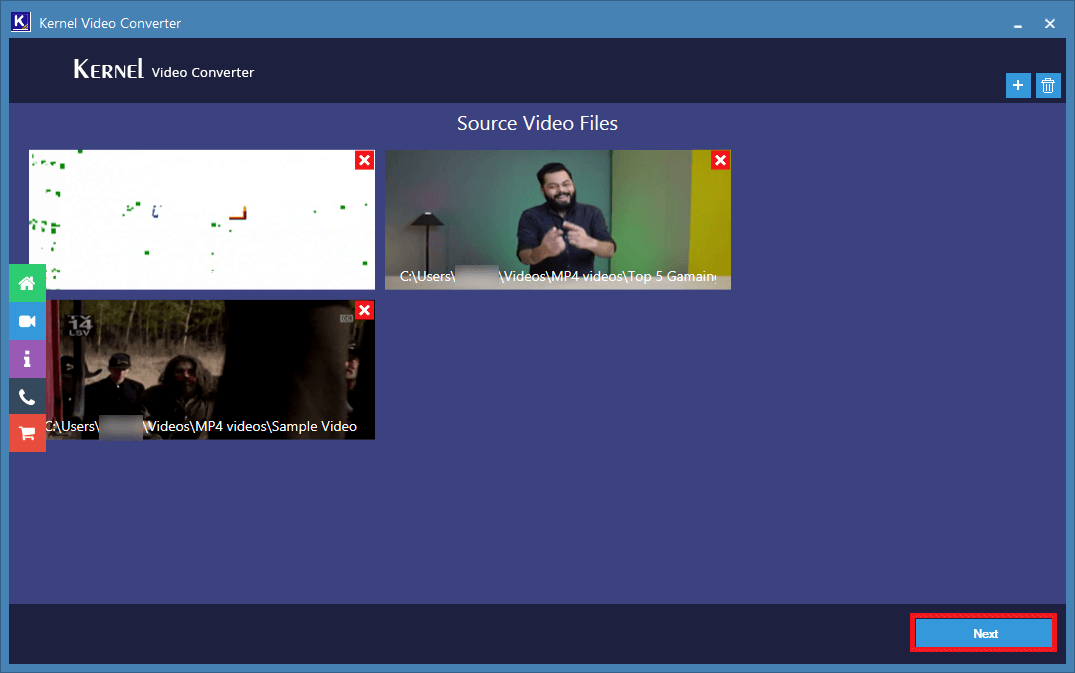Remove the Sample Video file
Image resolution: width=1075 pixels, height=673 pixels.
pyautogui.click(x=365, y=310)
